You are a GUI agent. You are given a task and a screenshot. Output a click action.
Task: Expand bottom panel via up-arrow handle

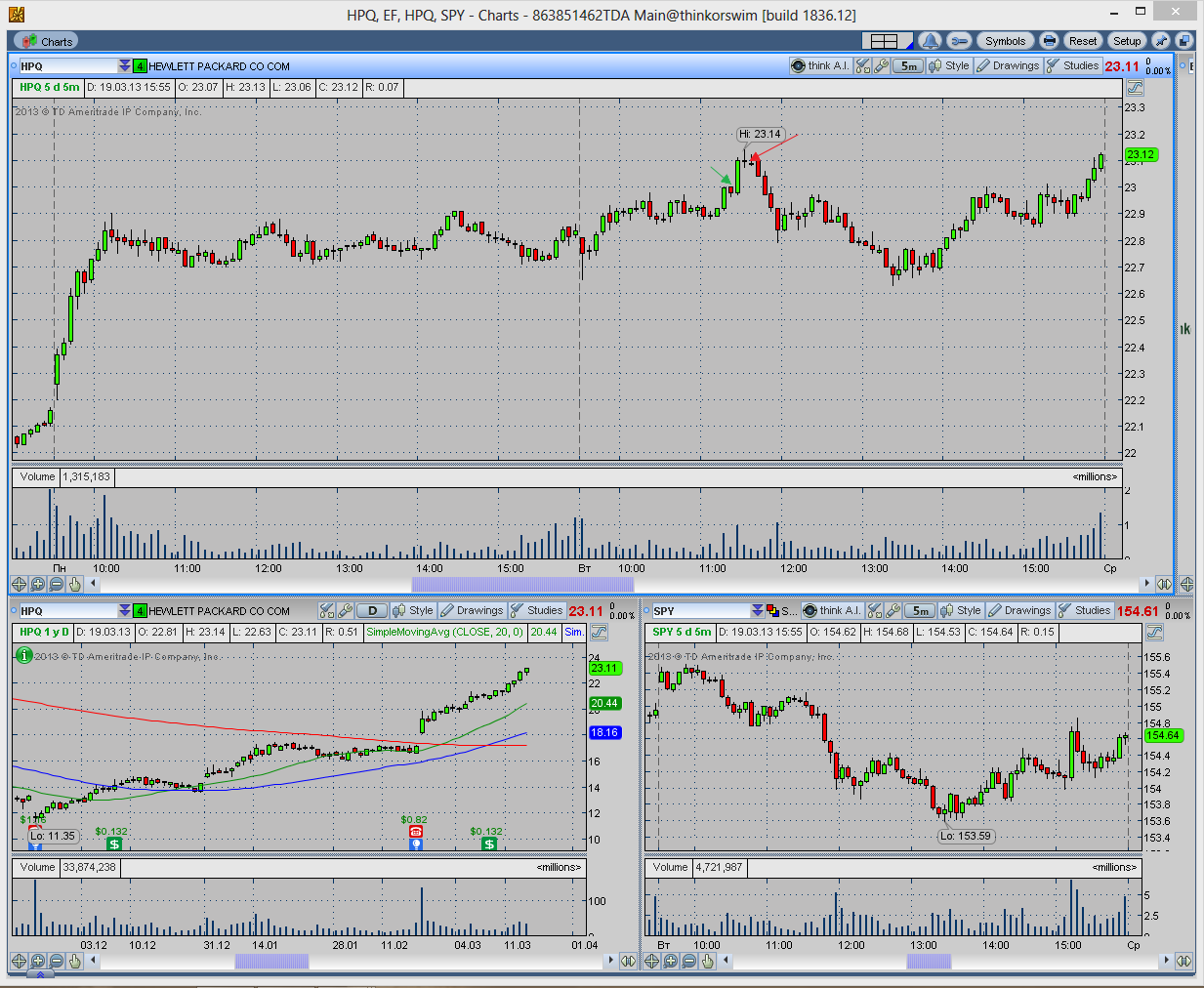click(x=39, y=975)
